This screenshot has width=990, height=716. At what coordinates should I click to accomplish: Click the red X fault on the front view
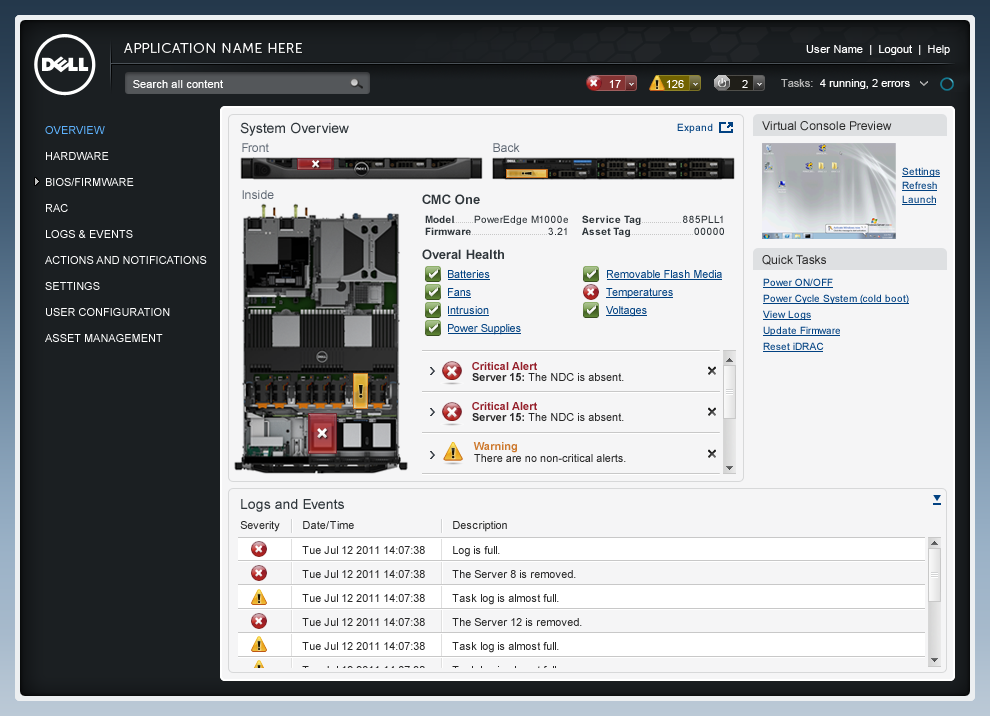pos(315,164)
